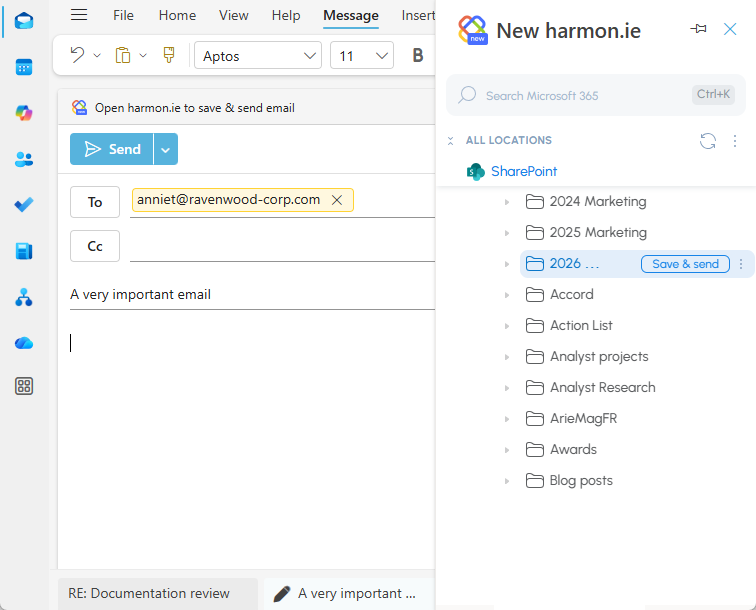Expand the Analyst Research folder
Screen dimensions: 756x610
coord(507,388)
